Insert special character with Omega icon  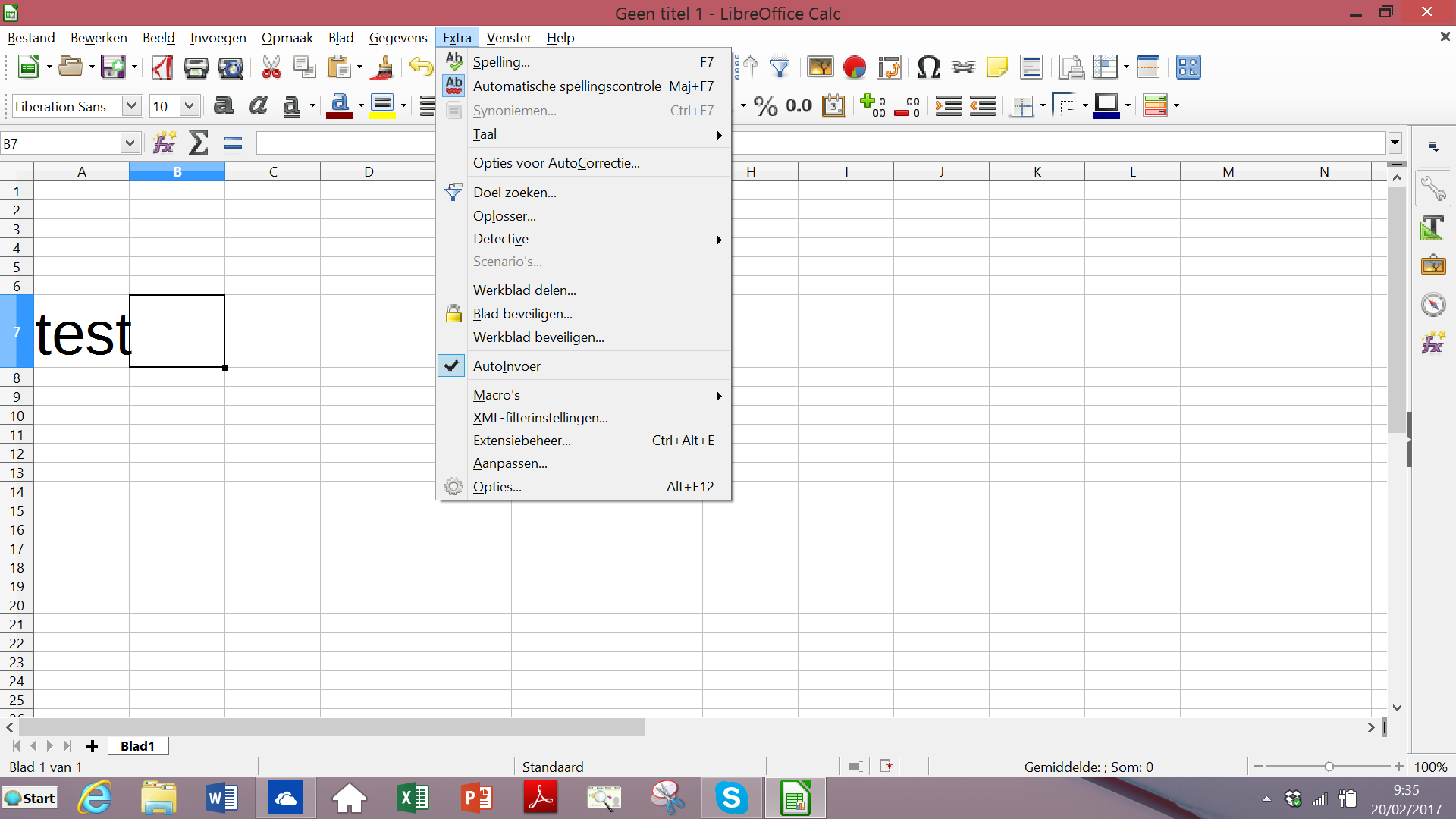pos(928,67)
